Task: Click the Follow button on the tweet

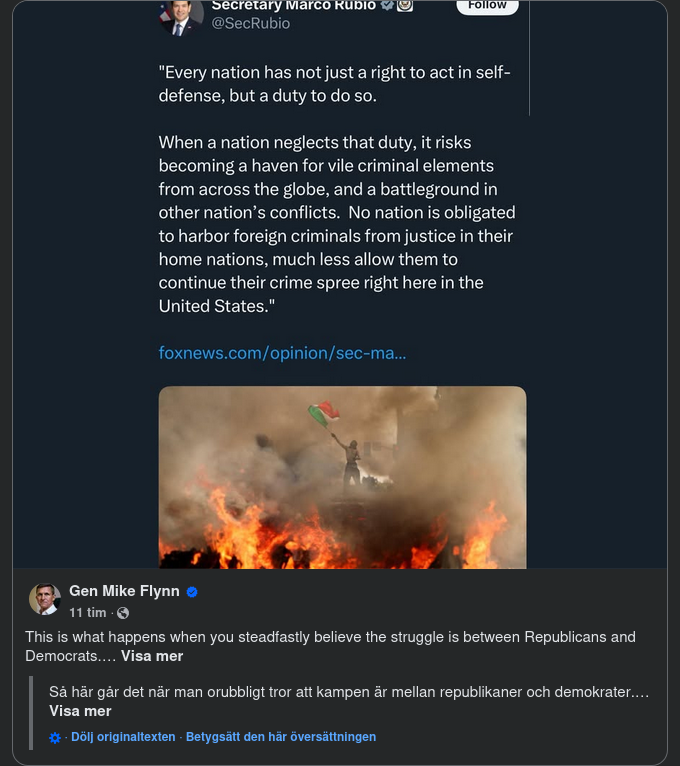Action: pos(487,5)
